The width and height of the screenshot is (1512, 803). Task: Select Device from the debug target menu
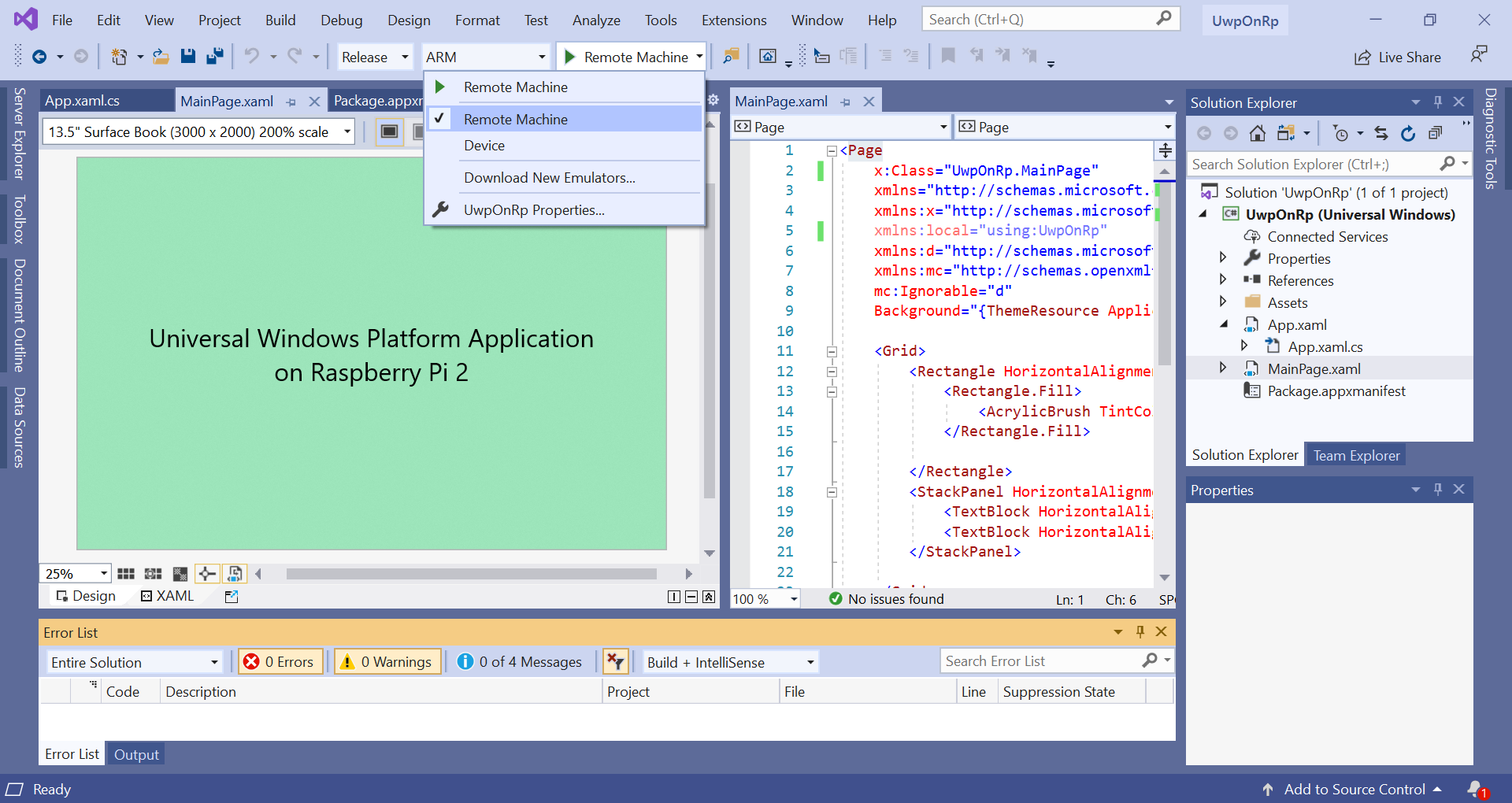tap(484, 146)
